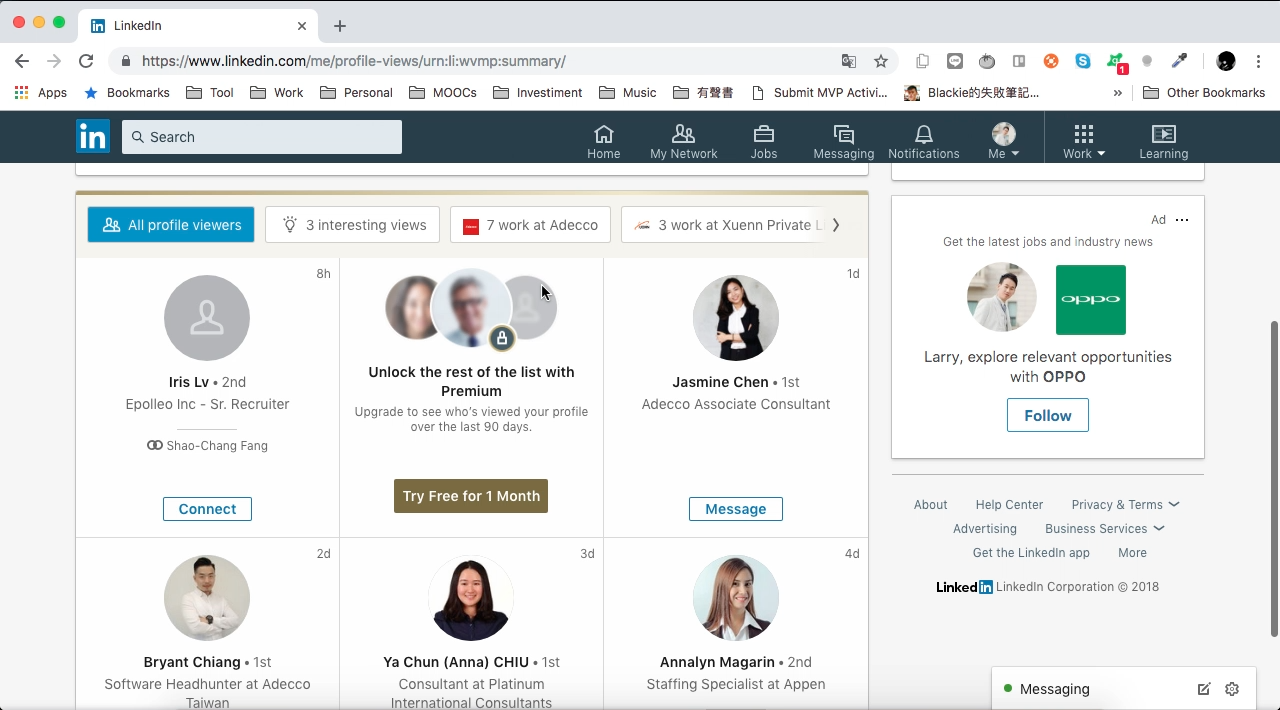Open Chrome three-dot menu
The width and height of the screenshot is (1280, 710).
click(1259, 61)
